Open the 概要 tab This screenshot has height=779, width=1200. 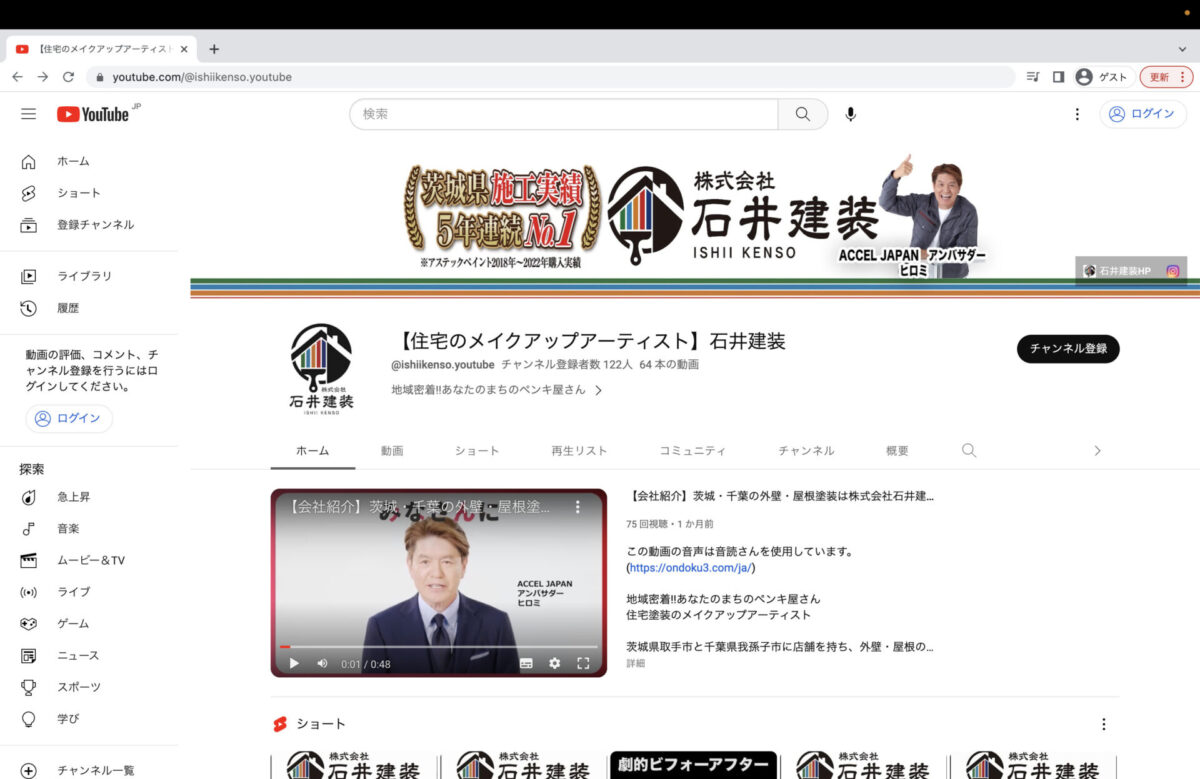(x=898, y=451)
